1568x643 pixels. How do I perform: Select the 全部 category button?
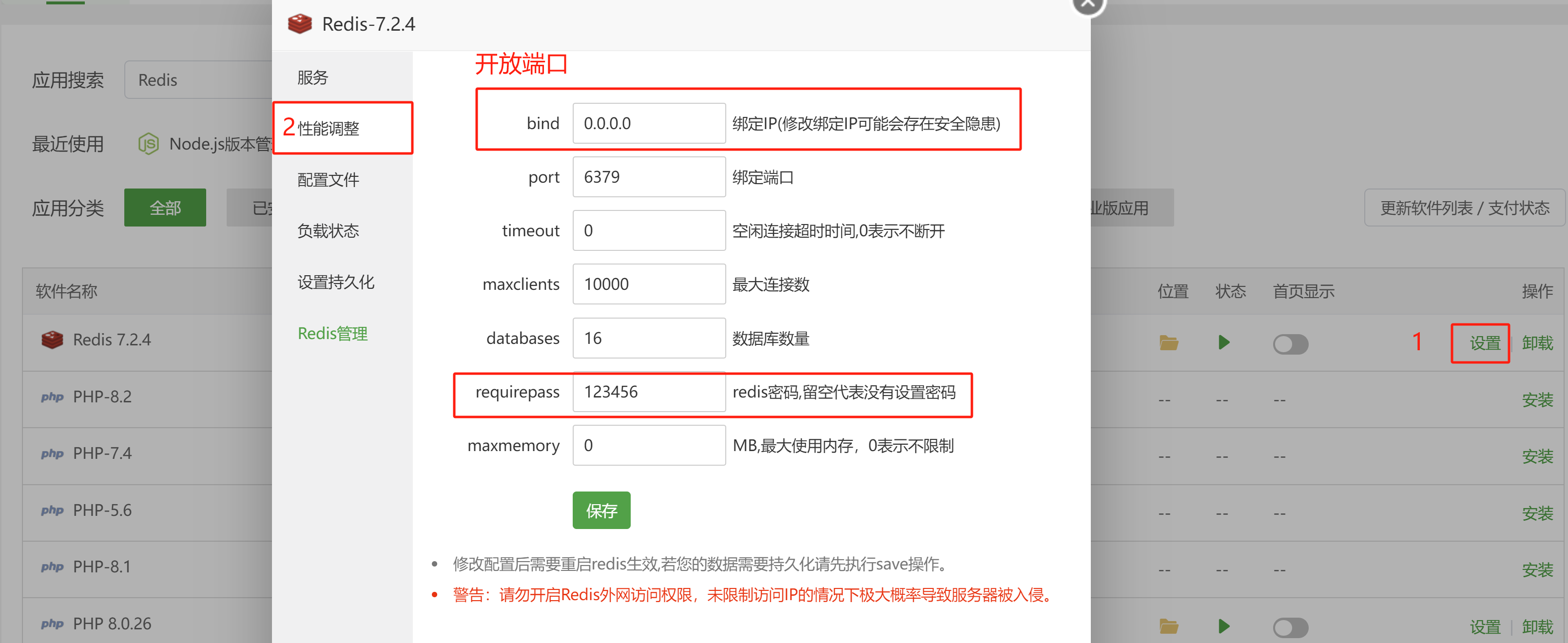(x=165, y=208)
